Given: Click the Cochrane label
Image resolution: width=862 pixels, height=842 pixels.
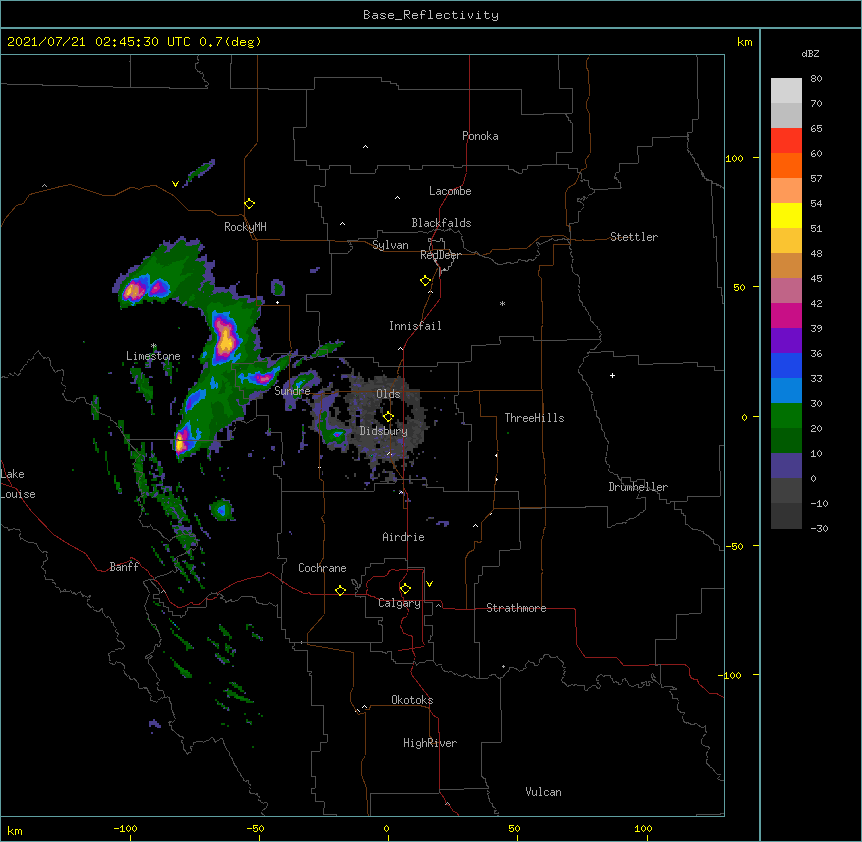Looking at the screenshot, I should click(x=322, y=568).
